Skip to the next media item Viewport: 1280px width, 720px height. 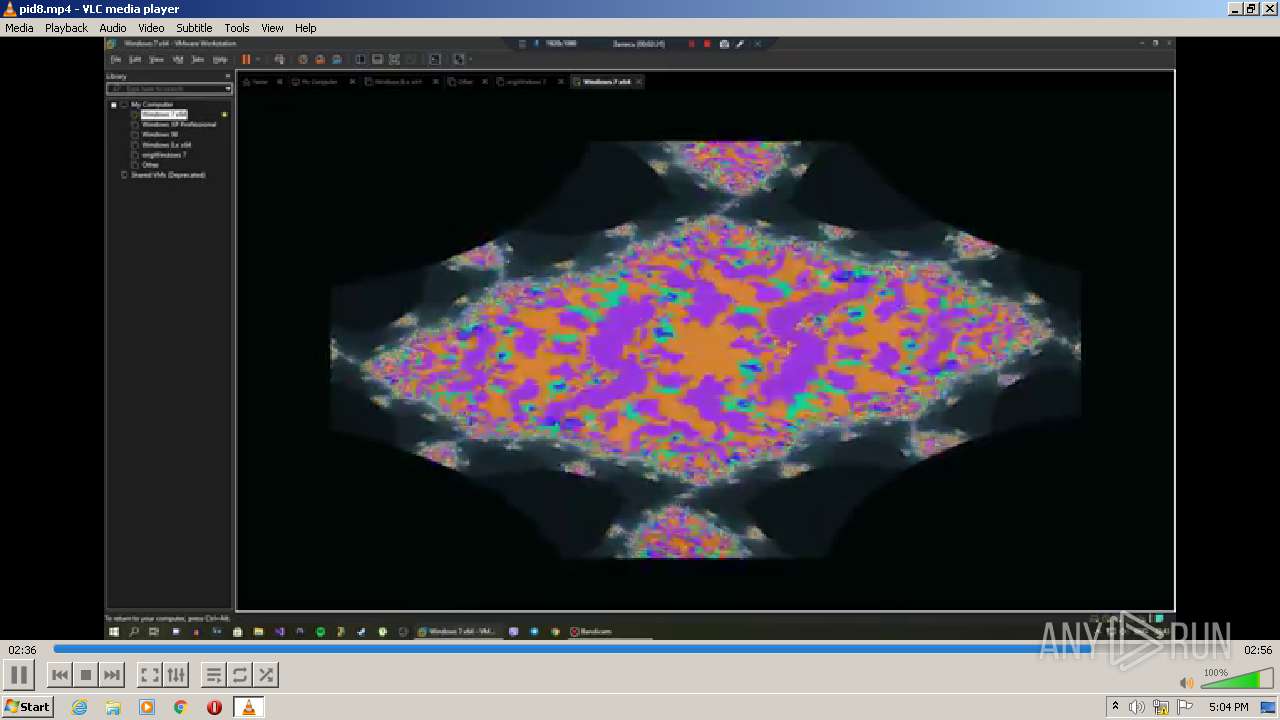[x=112, y=675]
